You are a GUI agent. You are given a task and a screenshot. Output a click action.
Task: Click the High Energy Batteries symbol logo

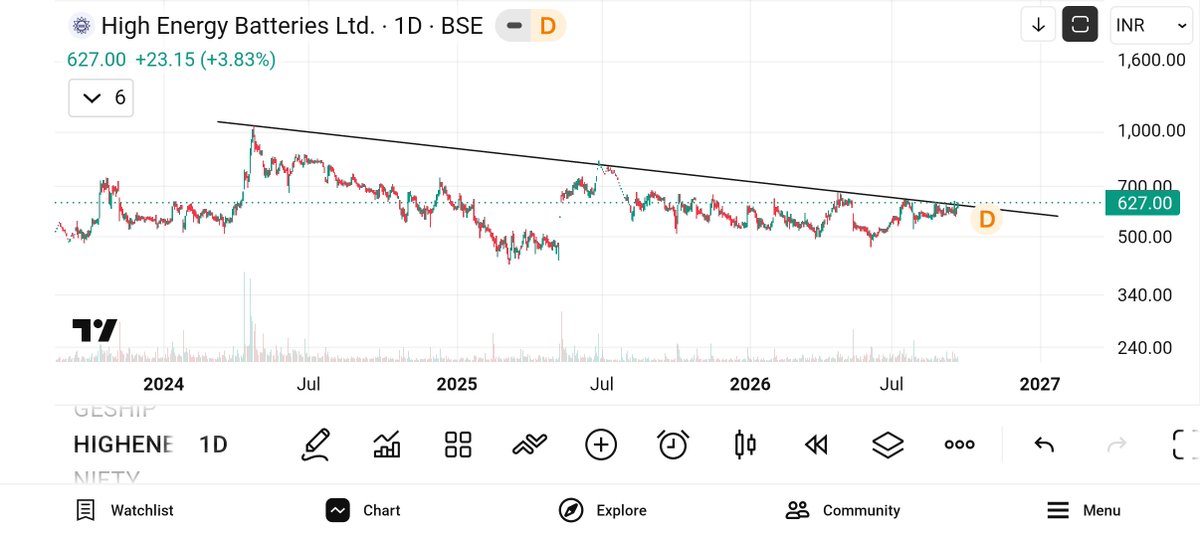click(x=81, y=25)
